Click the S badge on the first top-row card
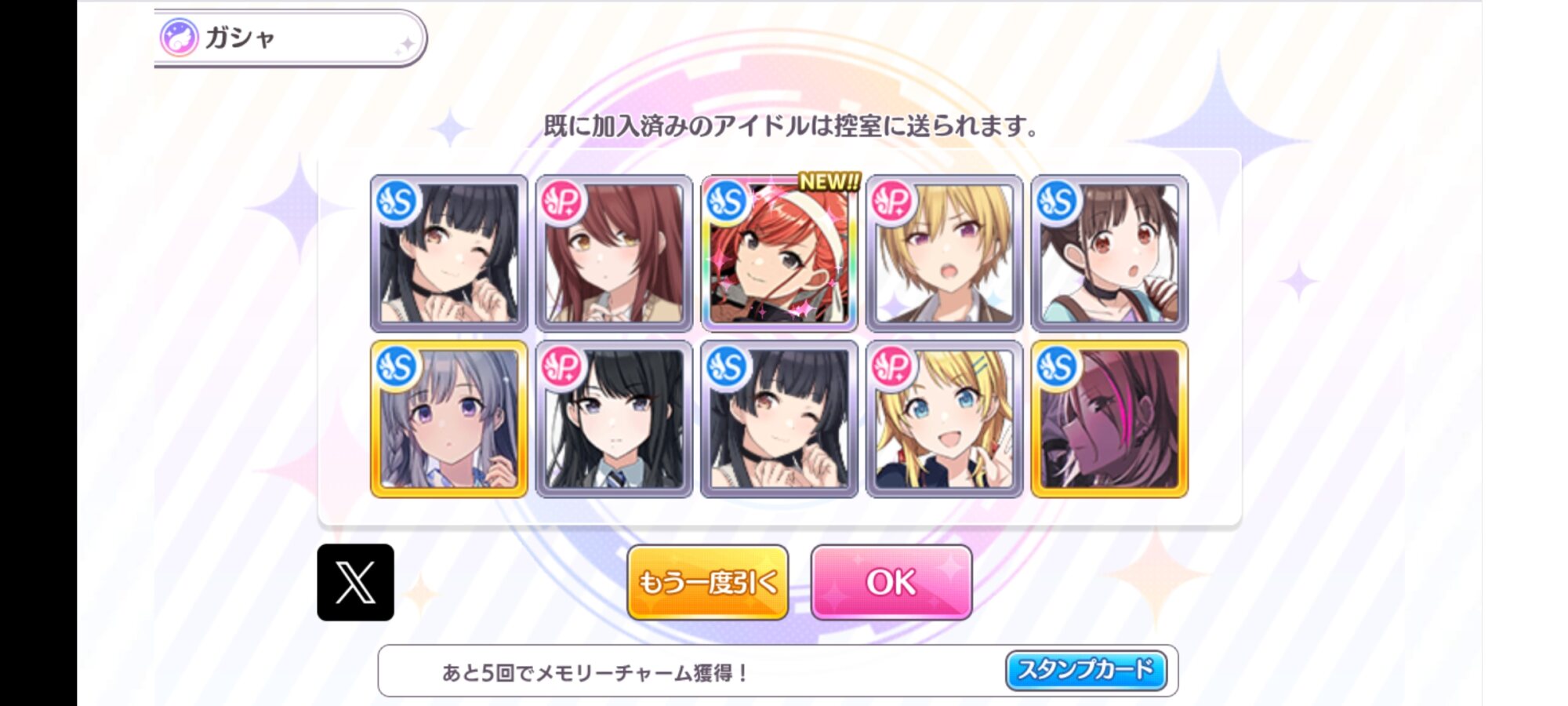Viewport: 1568px width, 706px height. pos(397,202)
